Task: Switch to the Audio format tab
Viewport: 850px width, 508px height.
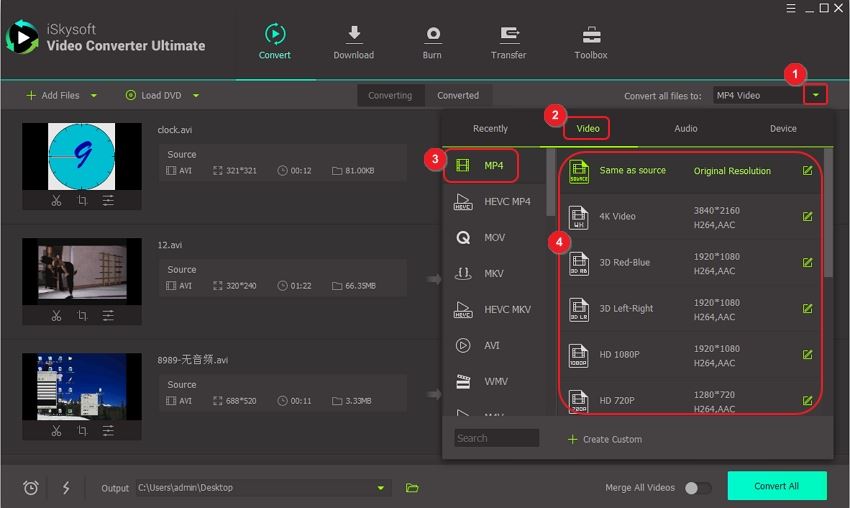Action: tap(686, 129)
